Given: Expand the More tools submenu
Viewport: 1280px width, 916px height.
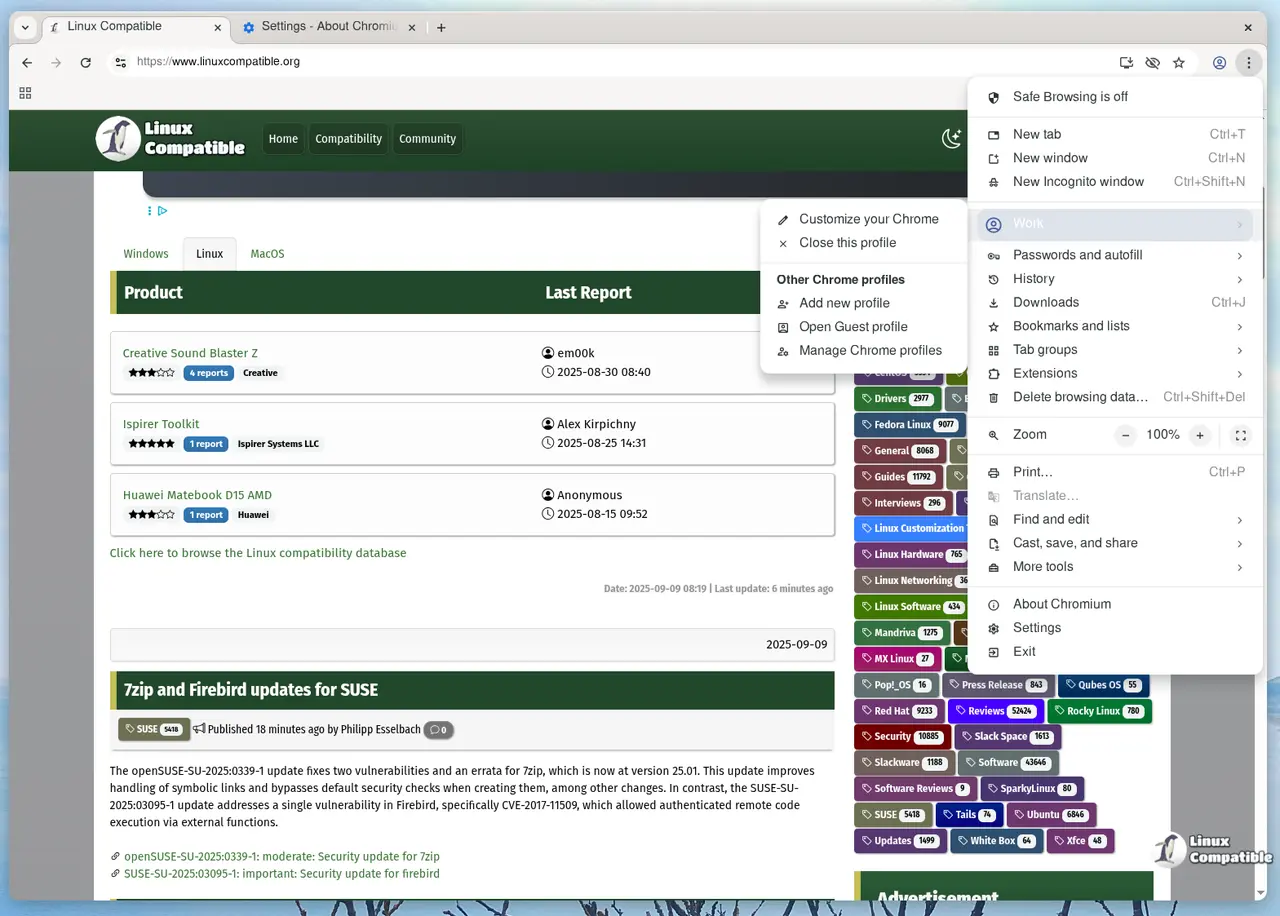Looking at the screenshot, I should (x=1043, y=566).
